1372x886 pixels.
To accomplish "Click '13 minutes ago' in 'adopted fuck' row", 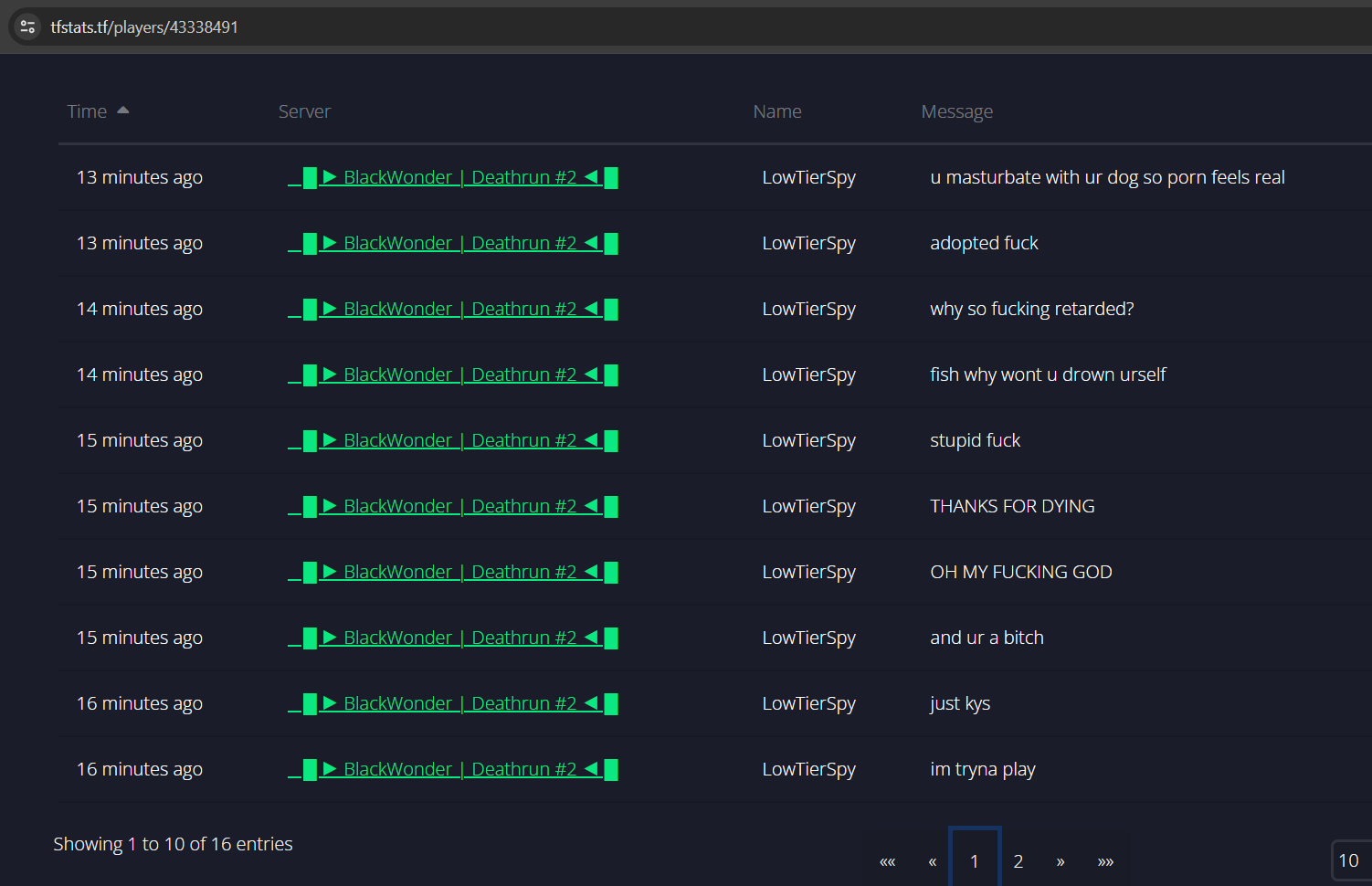I will [140, 243].
